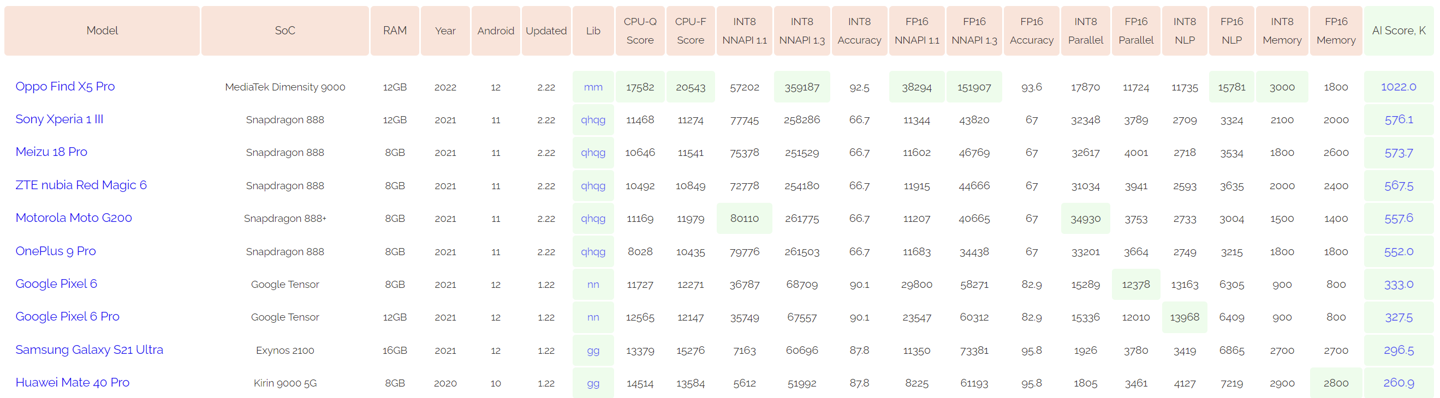The image size is (1440, 398).
Task: Click the INT8 Memory column header
Action: coord(1282,31)
